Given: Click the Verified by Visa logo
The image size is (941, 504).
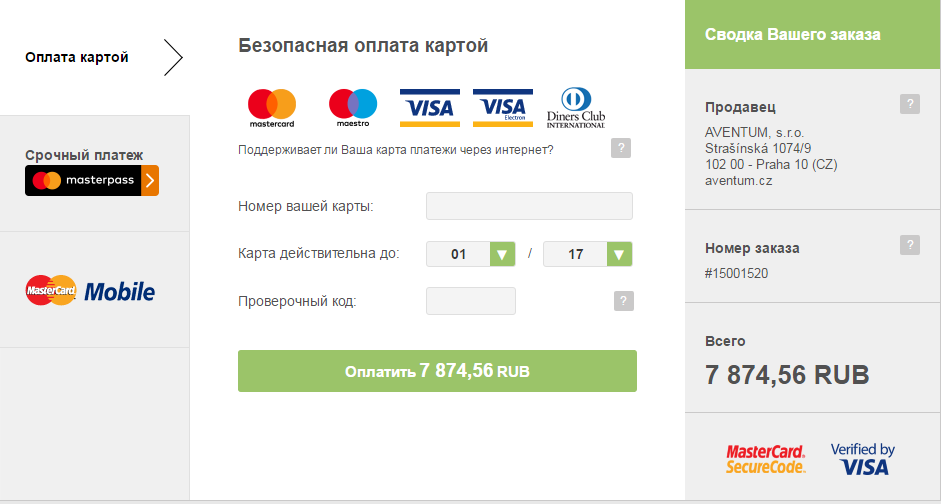Looking at the screenshot, I should (862, 459).
